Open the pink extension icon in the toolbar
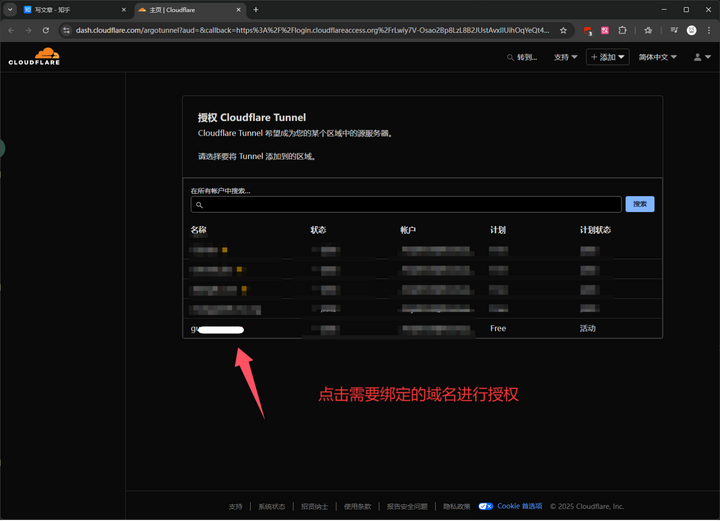This screenshot has height=521, width=720. 605,30
